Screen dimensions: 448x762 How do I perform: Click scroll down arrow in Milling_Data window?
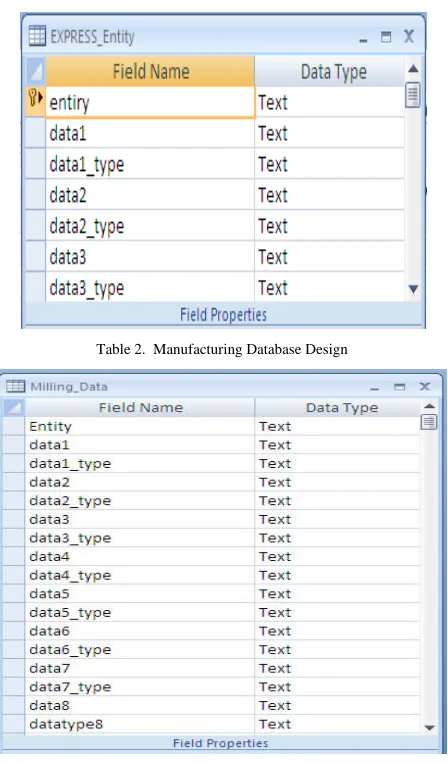click(429, 727)
